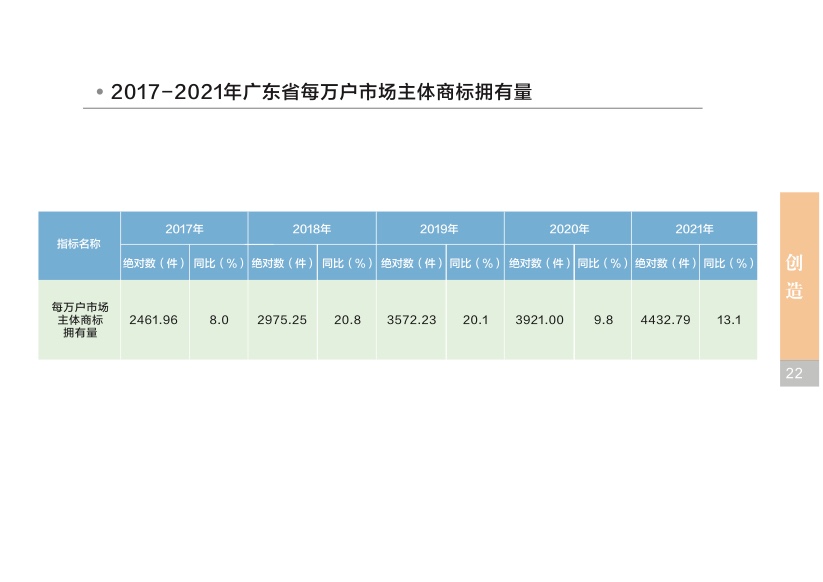823x582 pixels.
Task: Select the 13.1 percentage cell
Action: coord(728,320)
